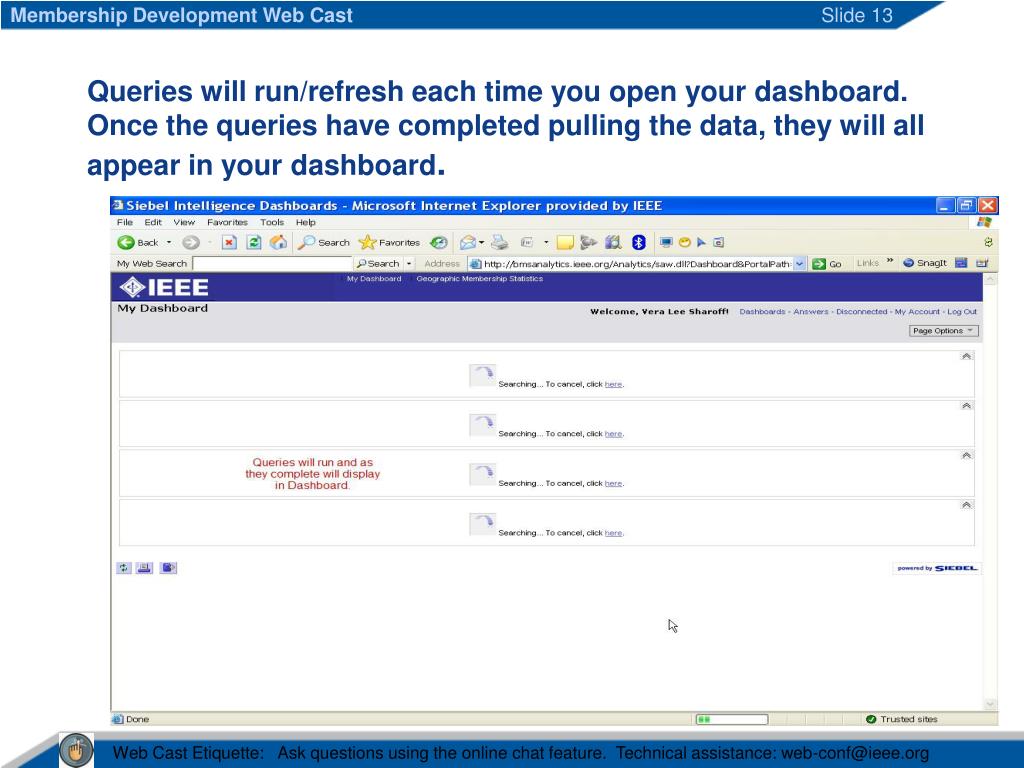Click the address bar URL field
This screenshot has height=768, width=1024.
630,264
